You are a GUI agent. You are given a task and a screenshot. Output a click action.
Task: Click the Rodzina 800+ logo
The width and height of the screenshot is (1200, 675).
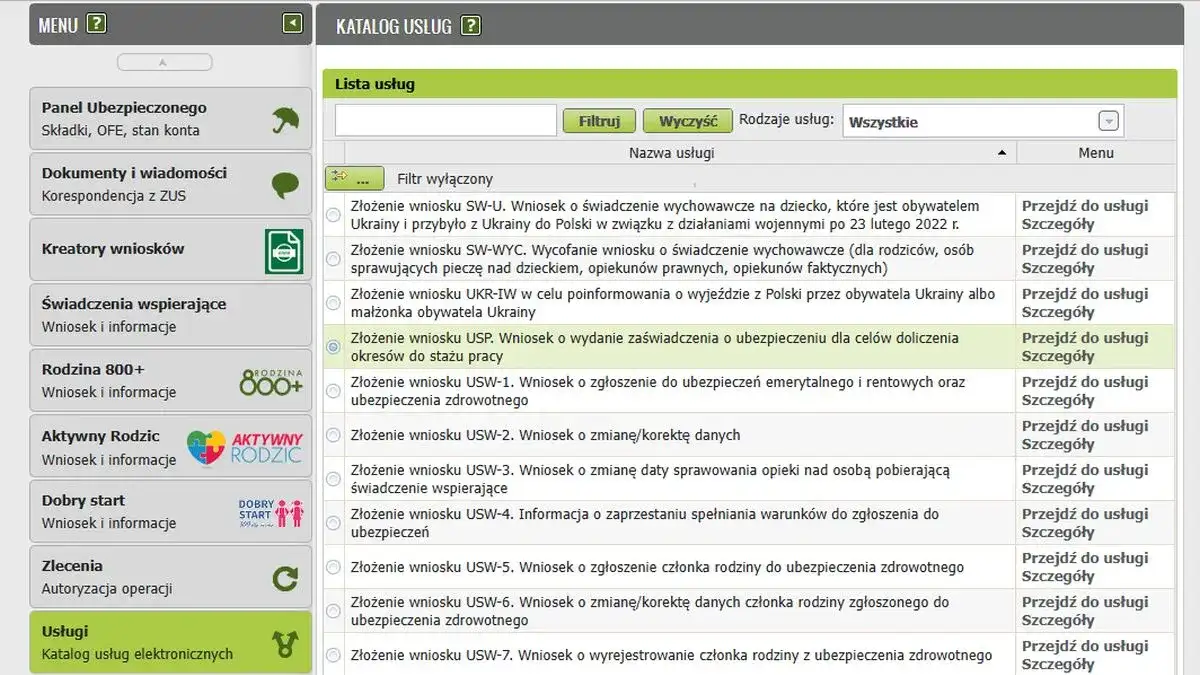(270, 380)
